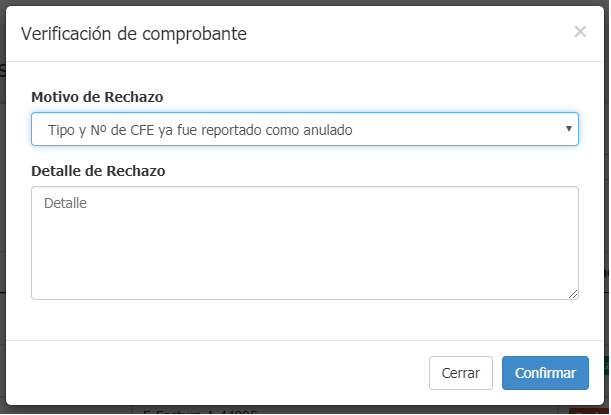The image size is (611, 415).
Task: Click the 'Verificación de comprobante' title
Action: click(x=134, y=34)
